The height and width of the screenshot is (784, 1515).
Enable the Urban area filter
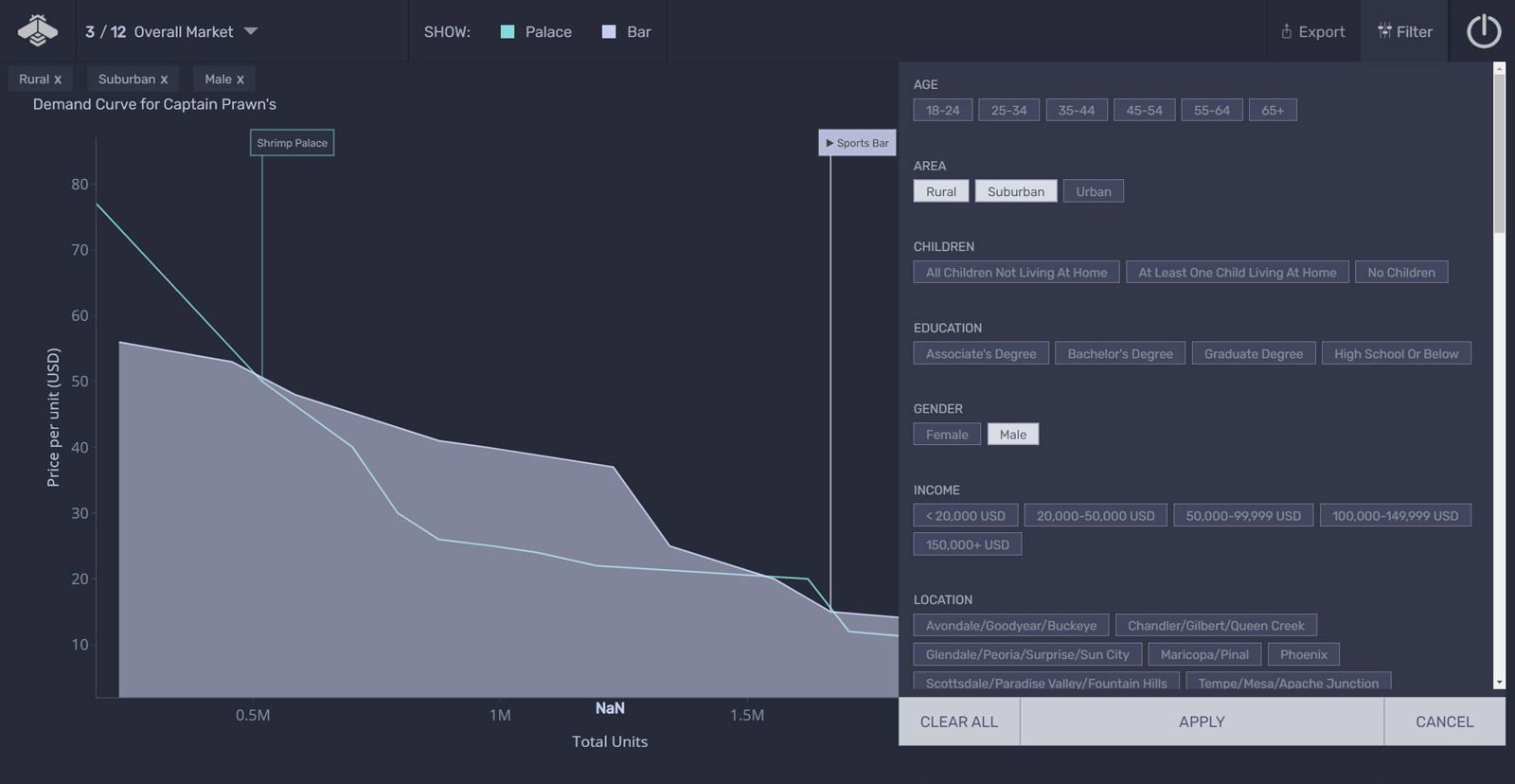(1094, 191)
